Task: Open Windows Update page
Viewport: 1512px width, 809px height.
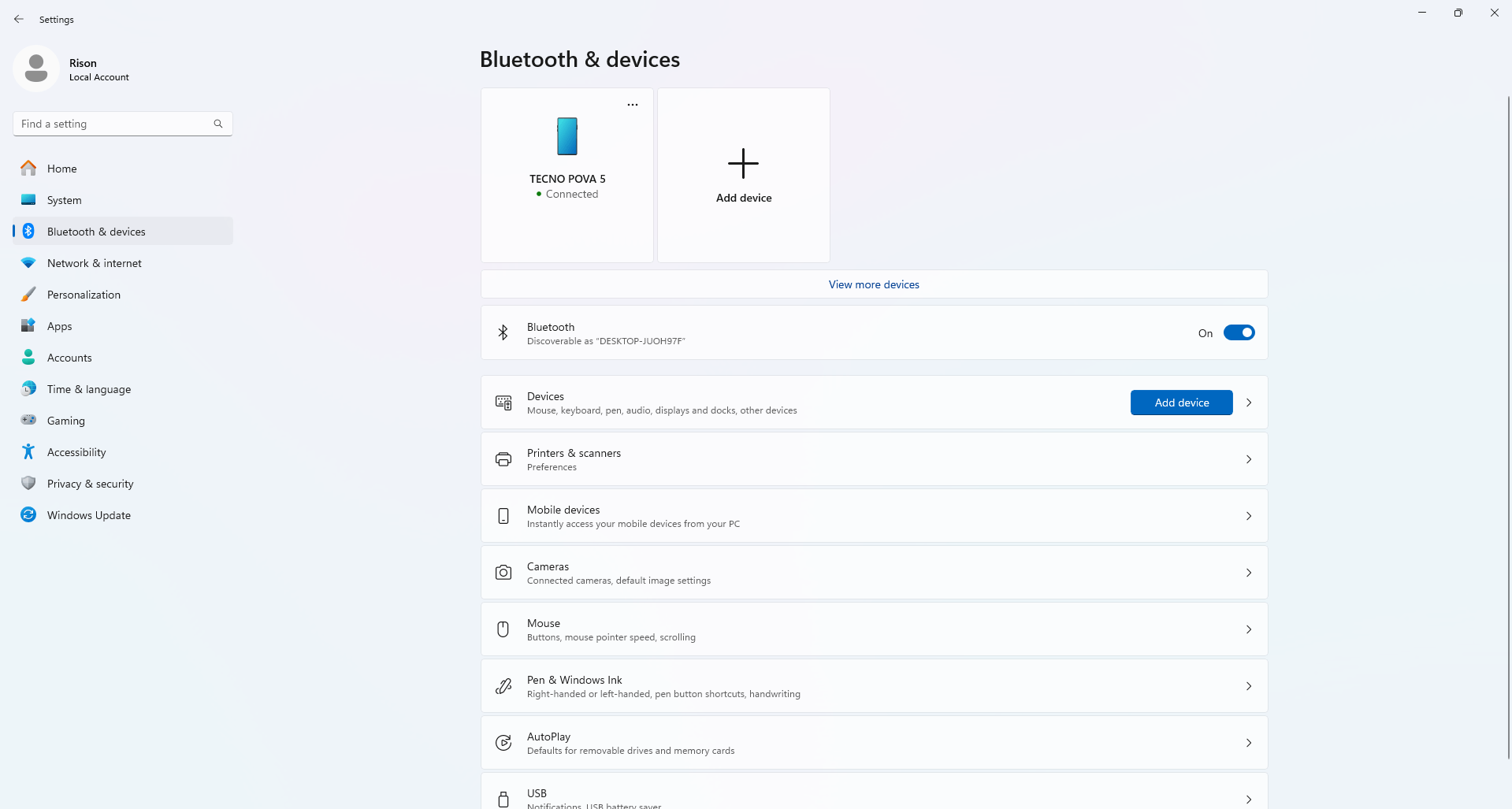Action: coord(123,514)
